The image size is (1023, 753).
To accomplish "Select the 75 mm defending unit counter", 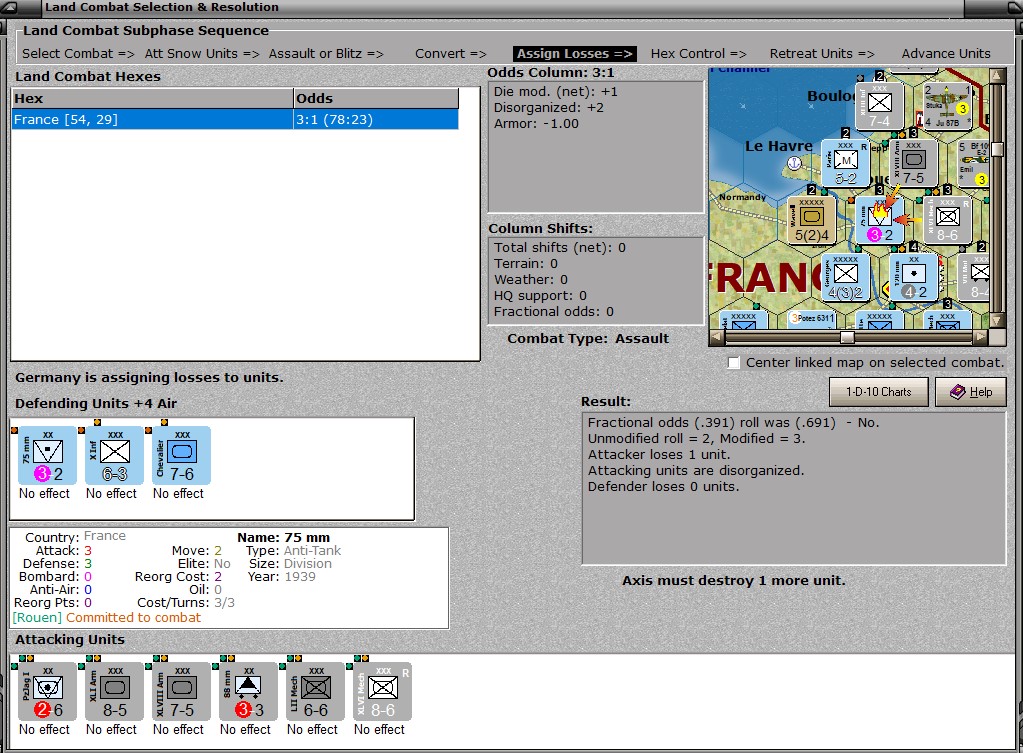I will pos(47,456).
